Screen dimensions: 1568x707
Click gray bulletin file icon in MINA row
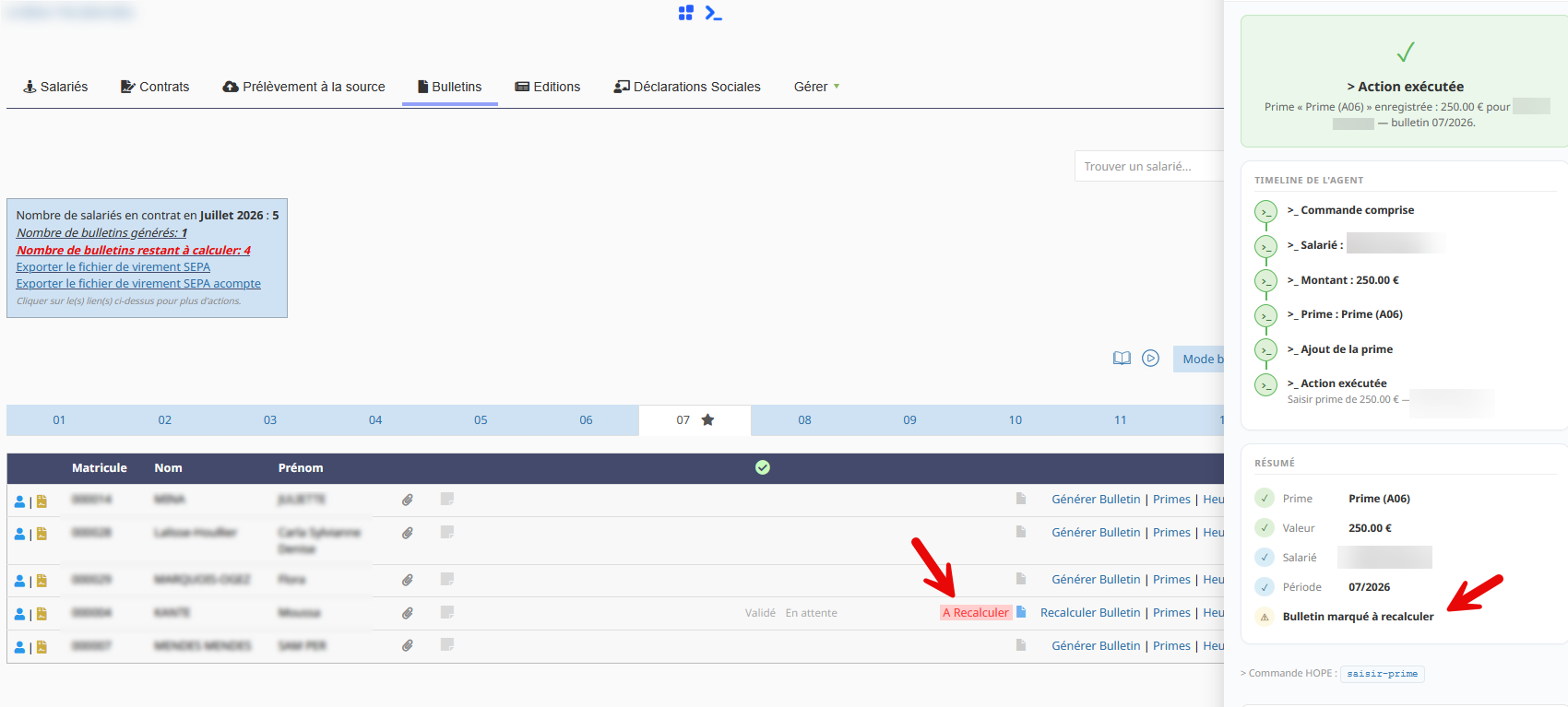(x=1021, y=499)
